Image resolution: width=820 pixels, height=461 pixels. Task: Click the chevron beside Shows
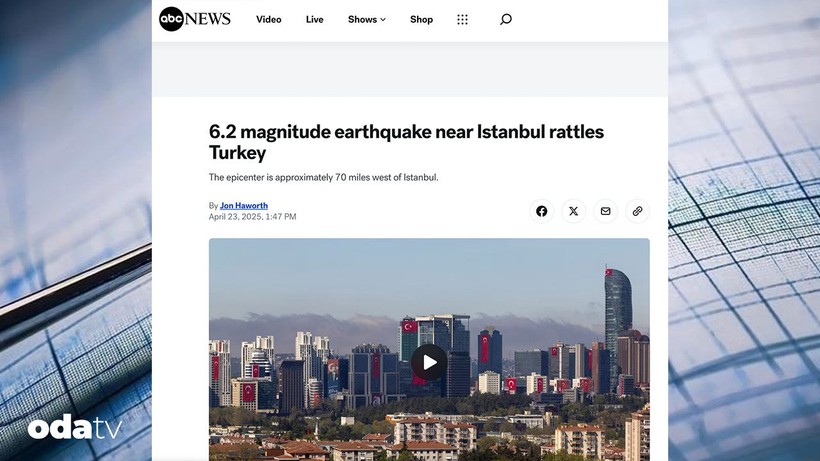383,19
